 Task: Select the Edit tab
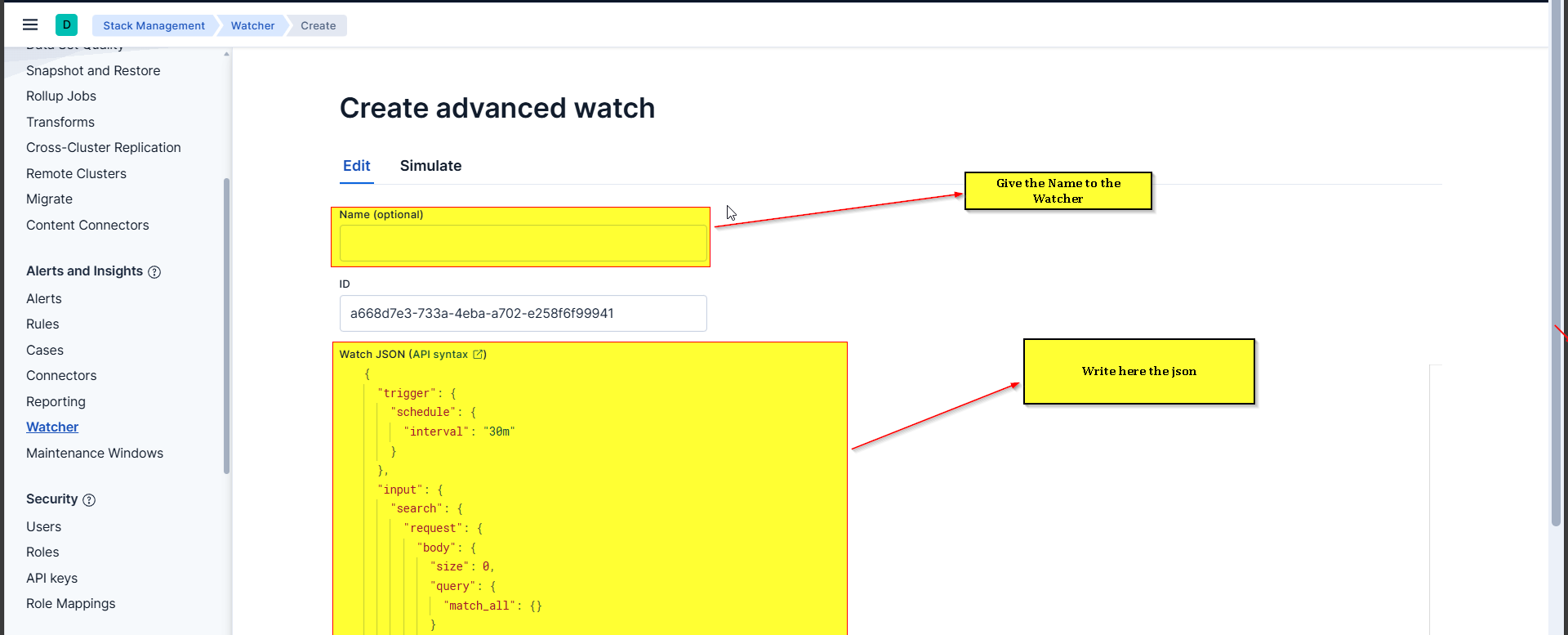(x=356, y=166)
